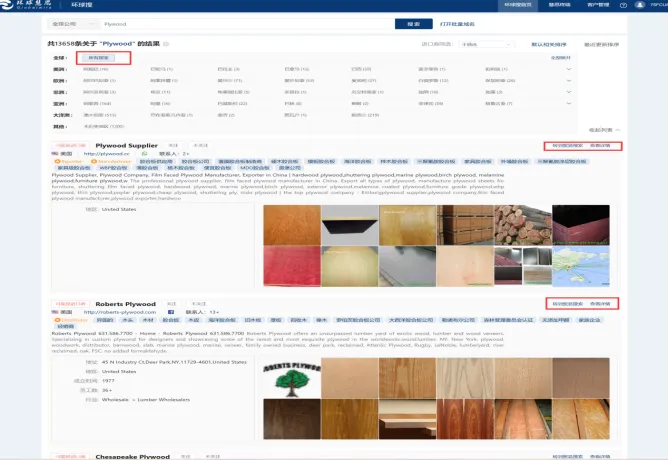Click the US flag in Plywood Supplier card

[x=55, y=154]
